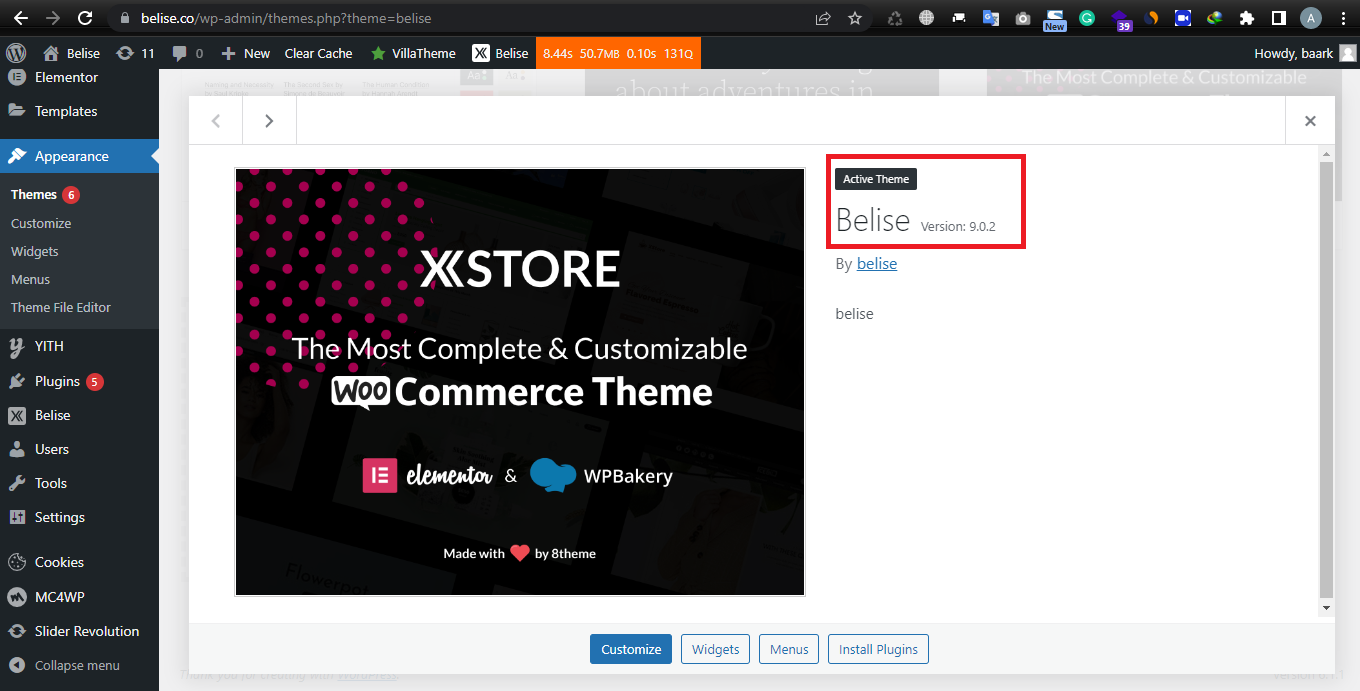Reload the current browser page
Image resolution: width=1360 pixels, height=691 pixels.
[85, 18]
